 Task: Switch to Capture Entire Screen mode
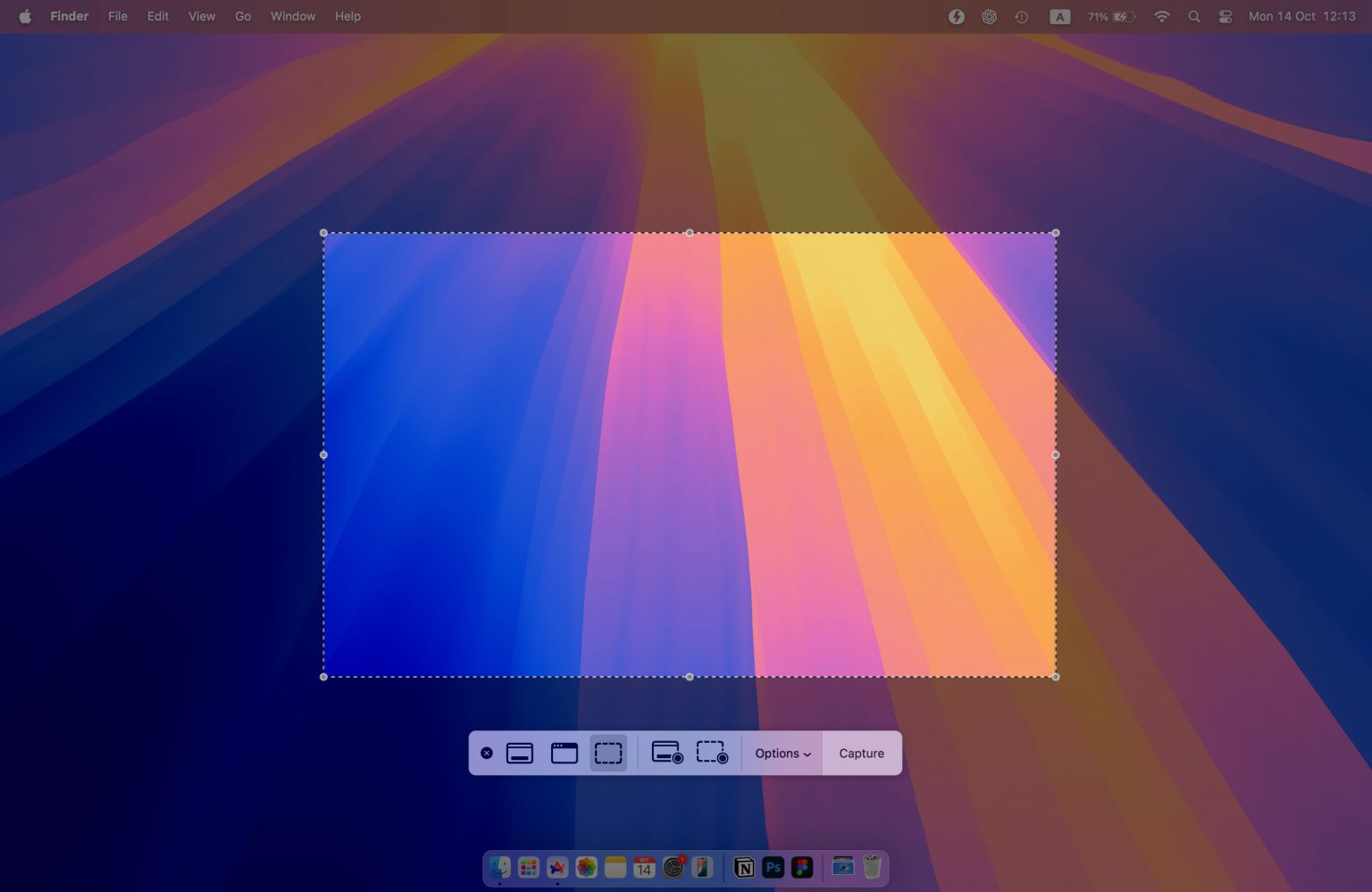point(520,753)
